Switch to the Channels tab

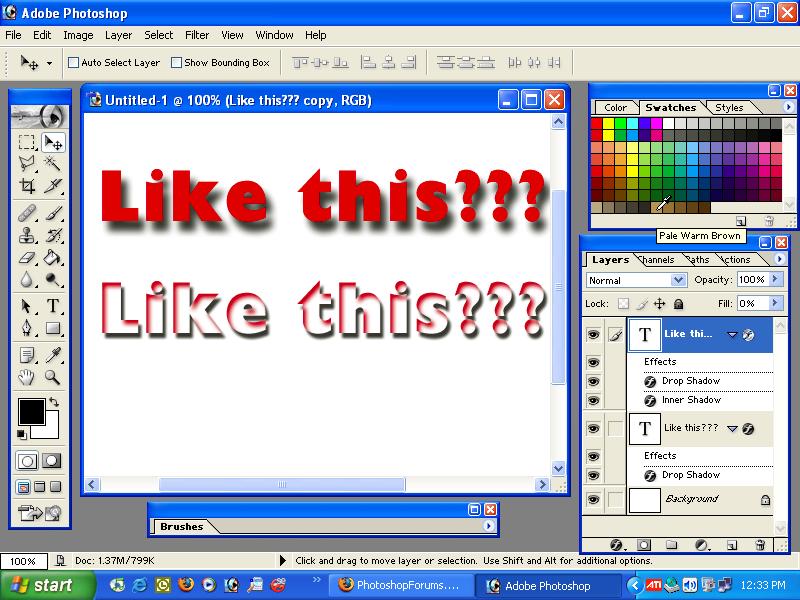(x=654, y=260)
